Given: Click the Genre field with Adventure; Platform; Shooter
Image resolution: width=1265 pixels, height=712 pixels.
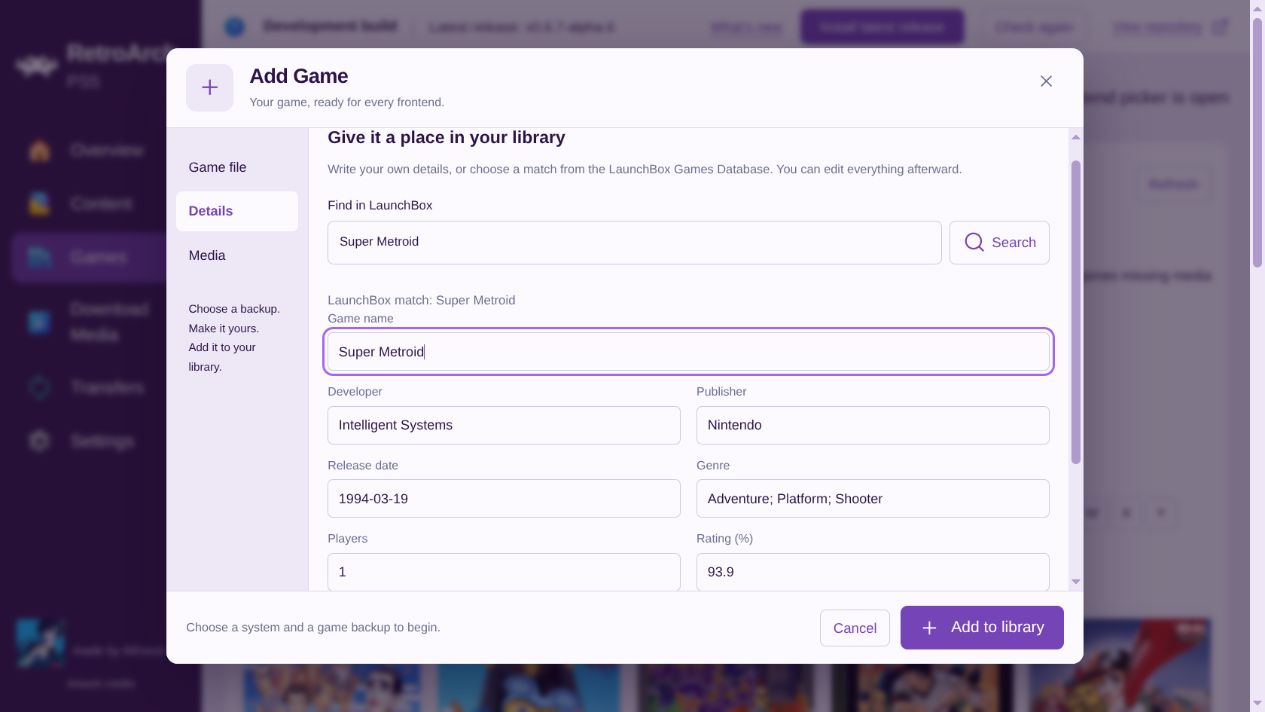Looking at the screenshot, I should tap(873, 498).
